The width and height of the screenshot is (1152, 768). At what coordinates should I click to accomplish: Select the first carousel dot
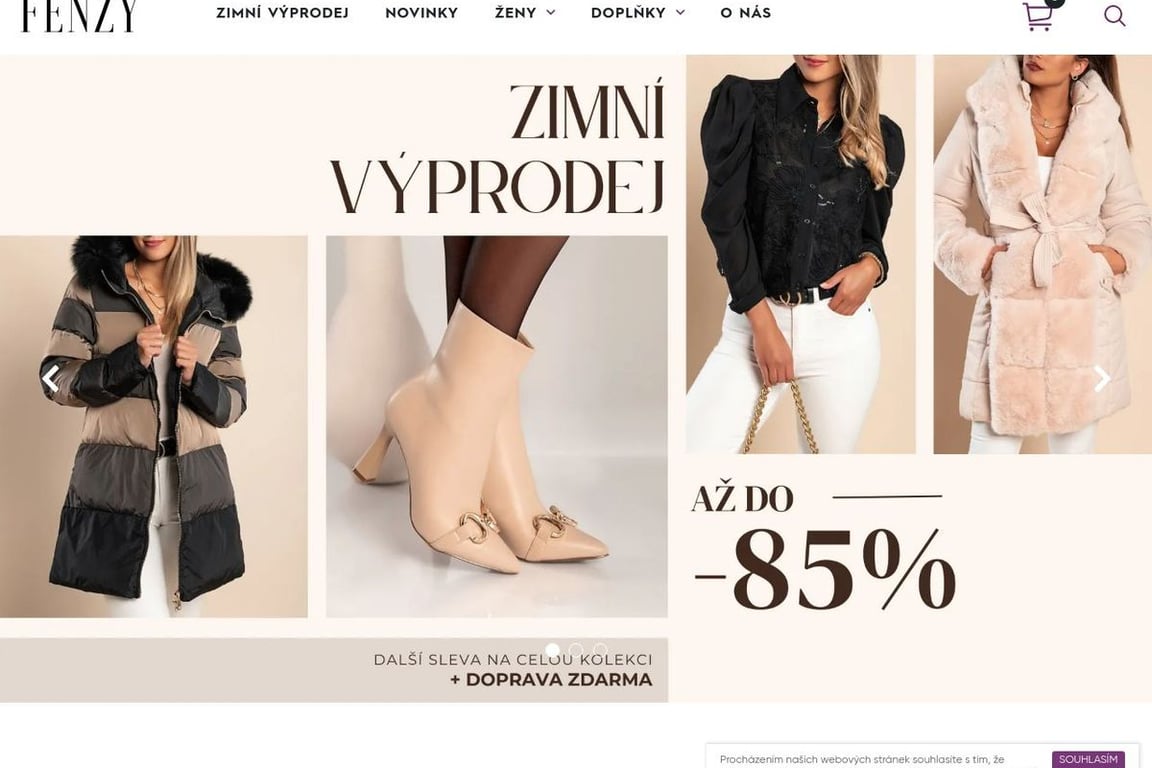pos(552,650)
